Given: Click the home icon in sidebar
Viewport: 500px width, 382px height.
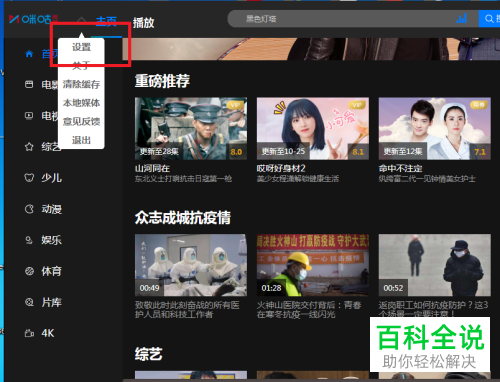Looking at the screenshot, I should 29,54.
